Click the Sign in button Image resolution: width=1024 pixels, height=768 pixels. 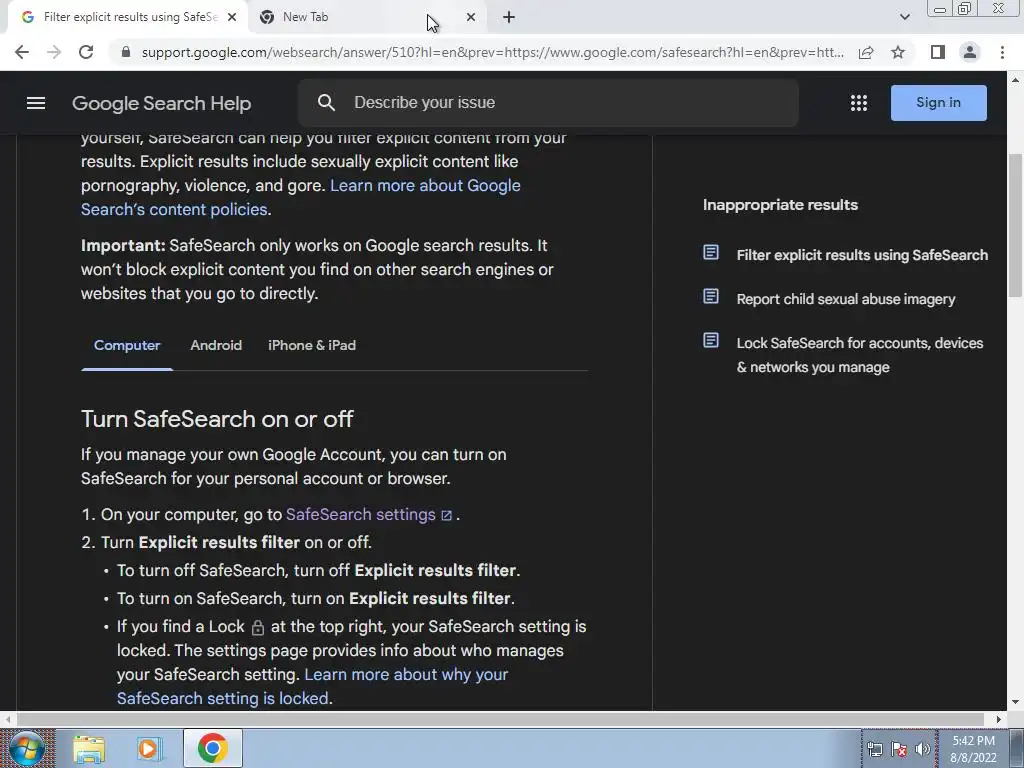click(938, 103)
